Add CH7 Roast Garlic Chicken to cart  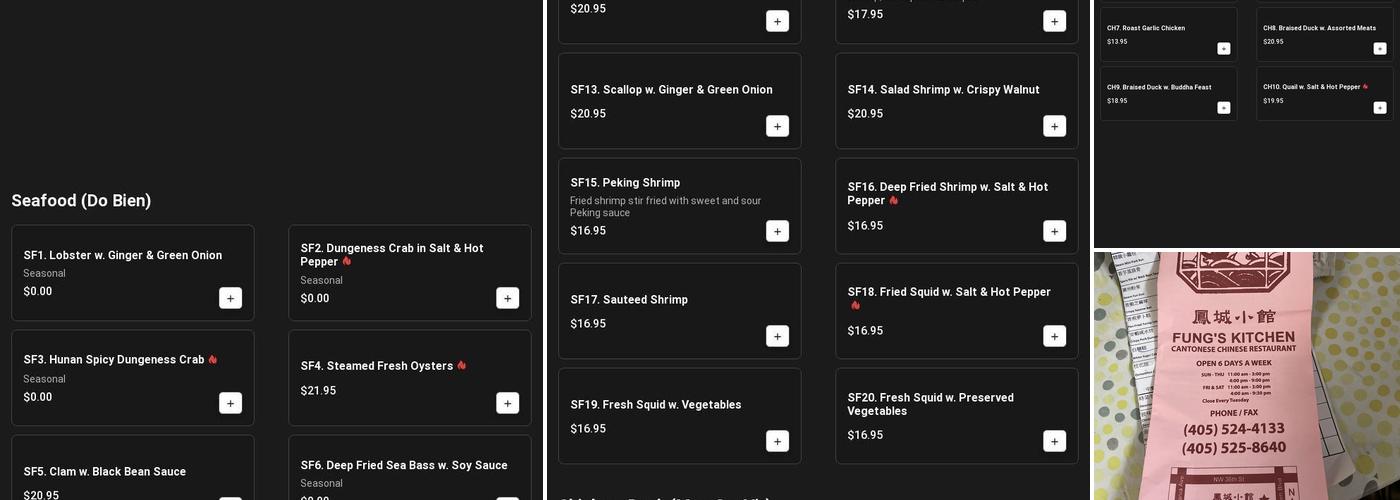click(x=1224, y=48)
